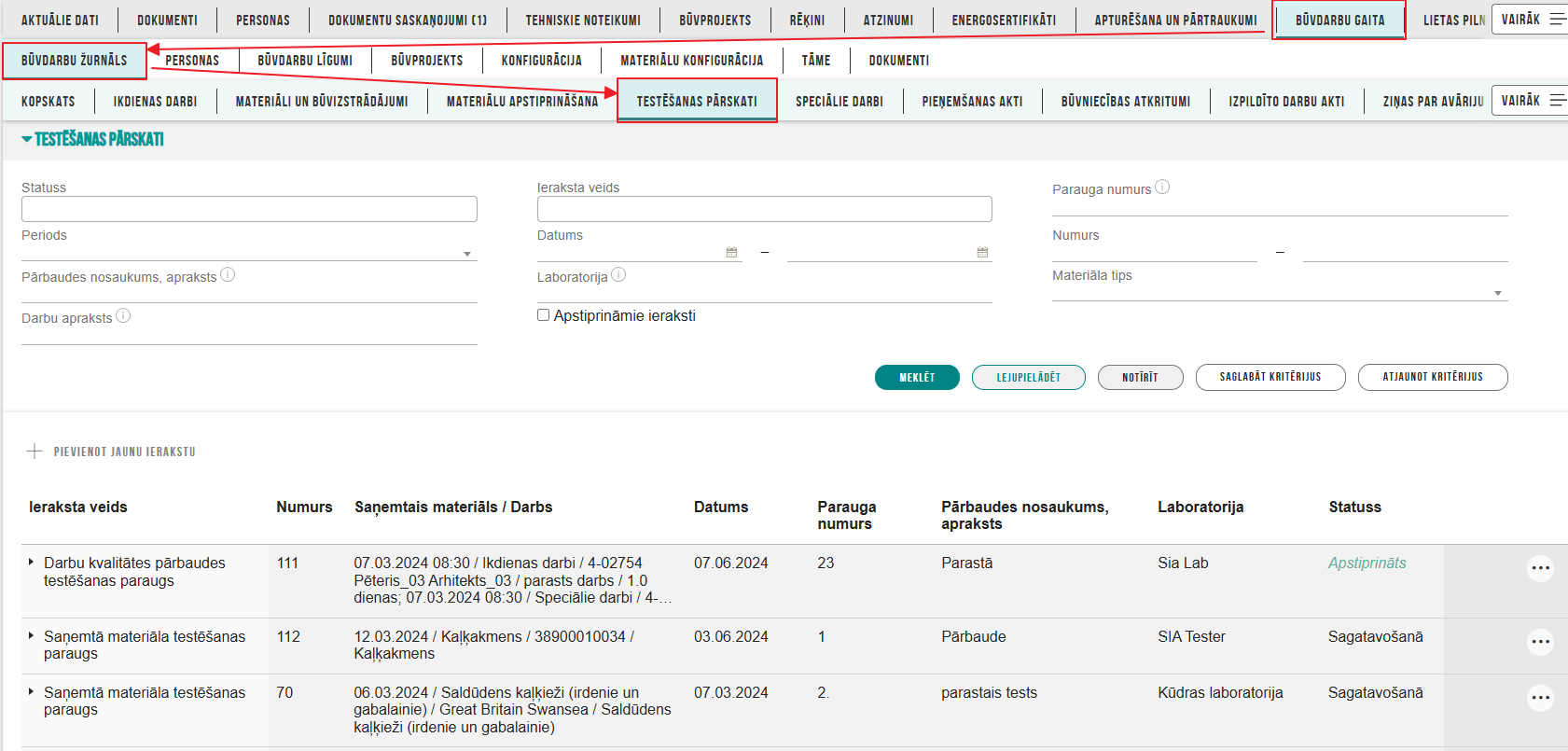Switch to Būvdarbu gaita tab
1568x751 pixels.
[1339, 20]
